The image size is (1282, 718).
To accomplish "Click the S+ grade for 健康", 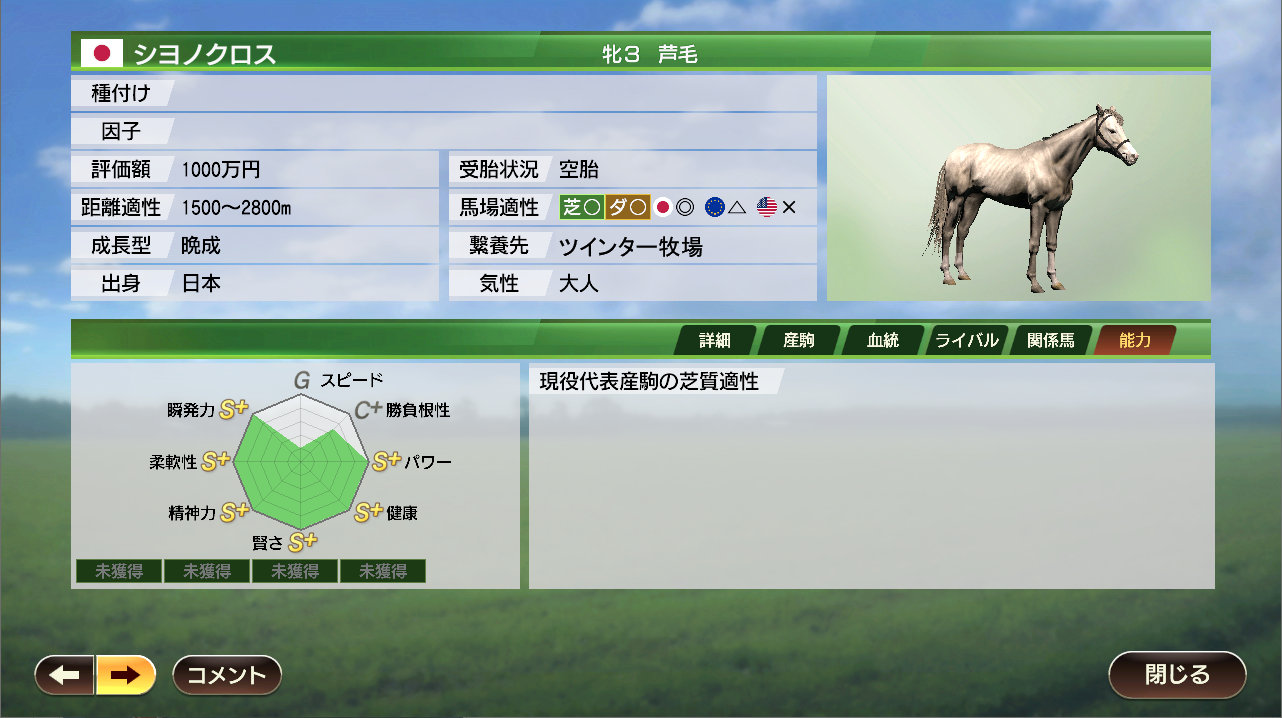I will click(x=369, y=512).
